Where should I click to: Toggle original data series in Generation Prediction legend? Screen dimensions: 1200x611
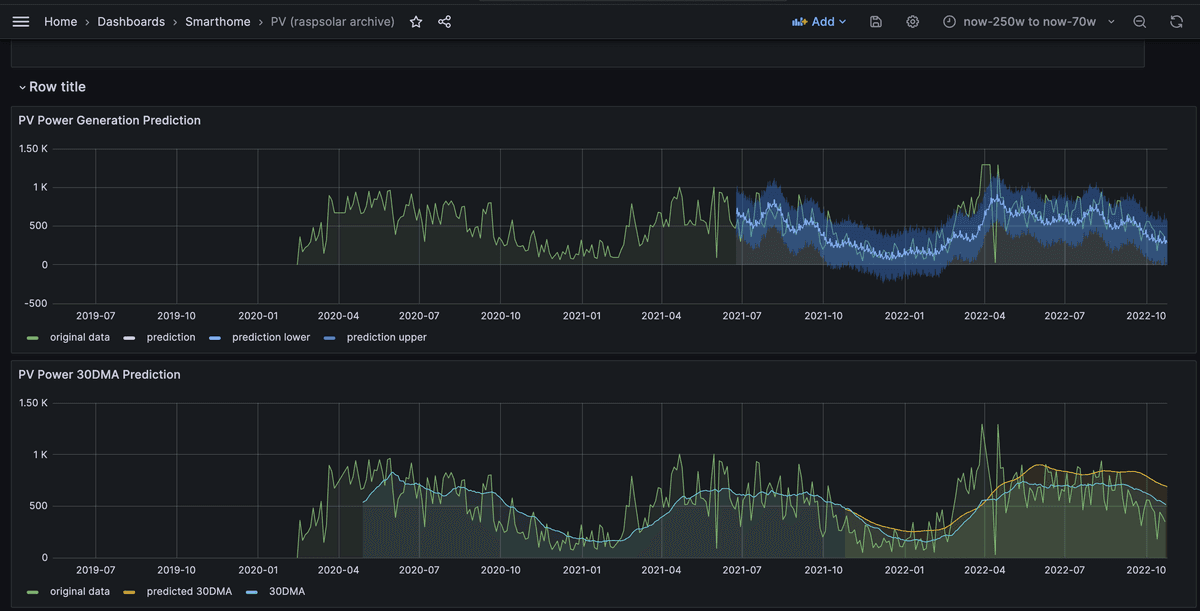pyautogui.click(x=80, y=337)
